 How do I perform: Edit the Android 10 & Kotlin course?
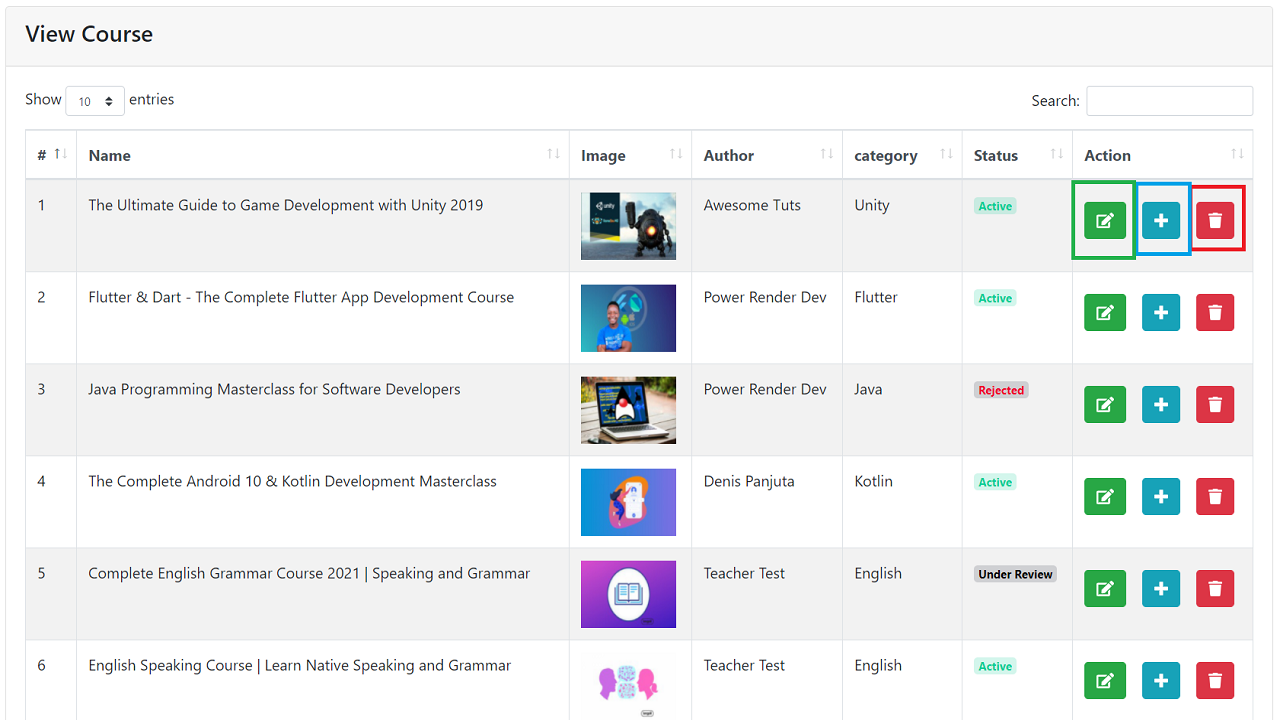click(1105, 497)
